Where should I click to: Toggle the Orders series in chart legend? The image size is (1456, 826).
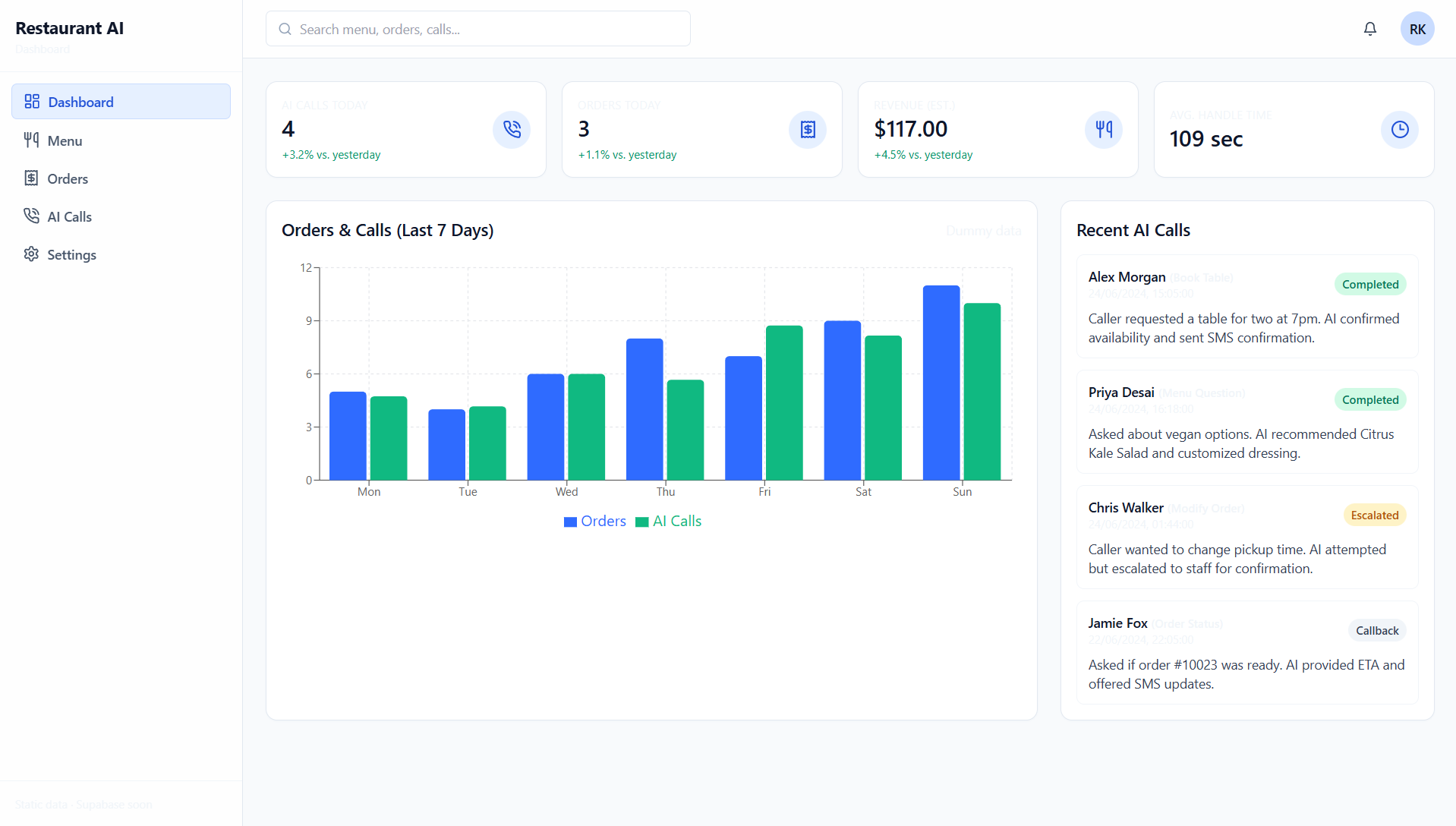[595, 521]
